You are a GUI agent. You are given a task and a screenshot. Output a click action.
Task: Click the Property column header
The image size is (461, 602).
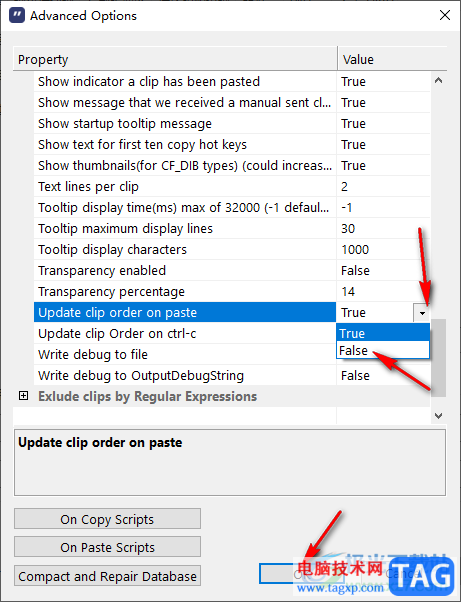pos(175,59)
